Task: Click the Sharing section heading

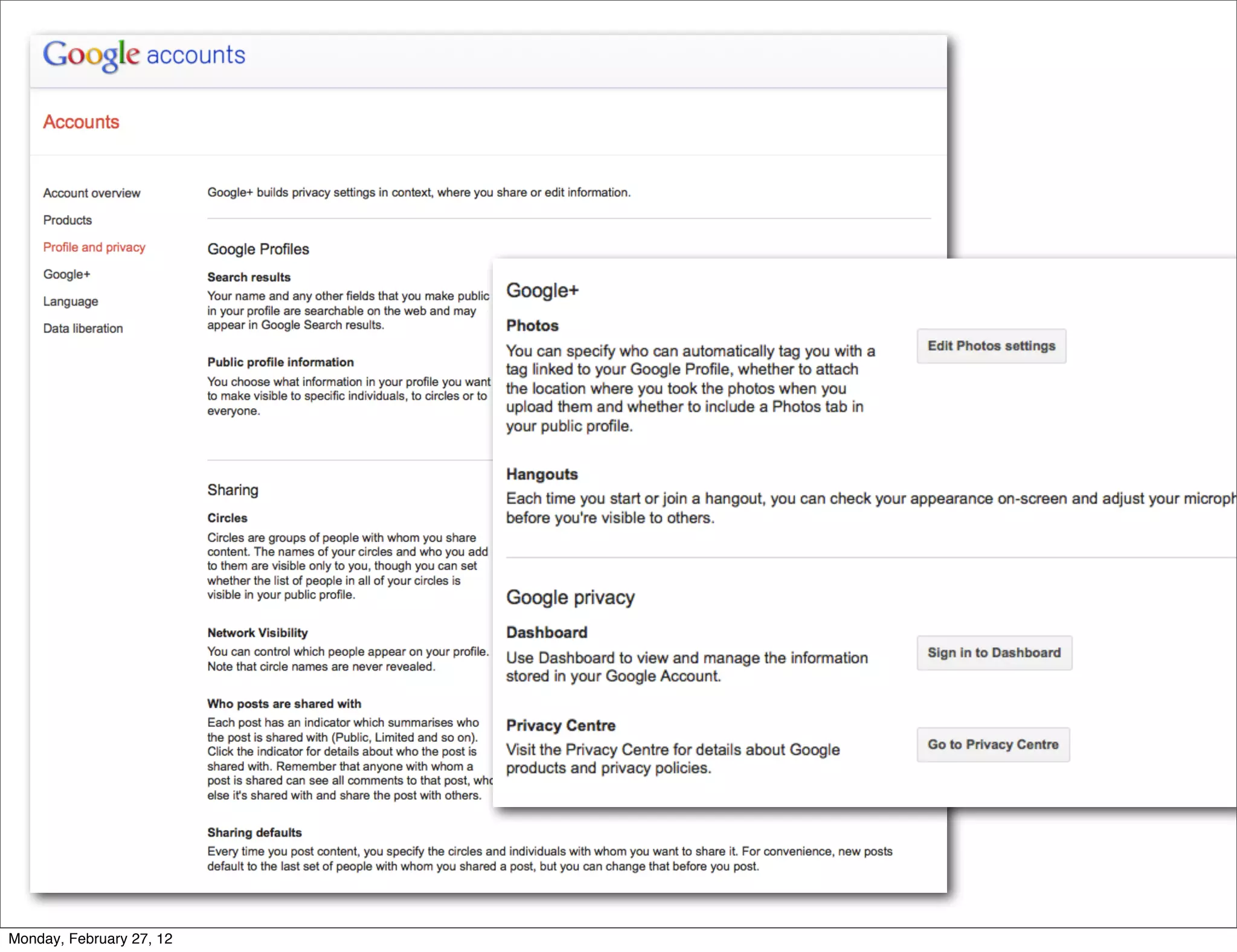Action: click(233, 490)
